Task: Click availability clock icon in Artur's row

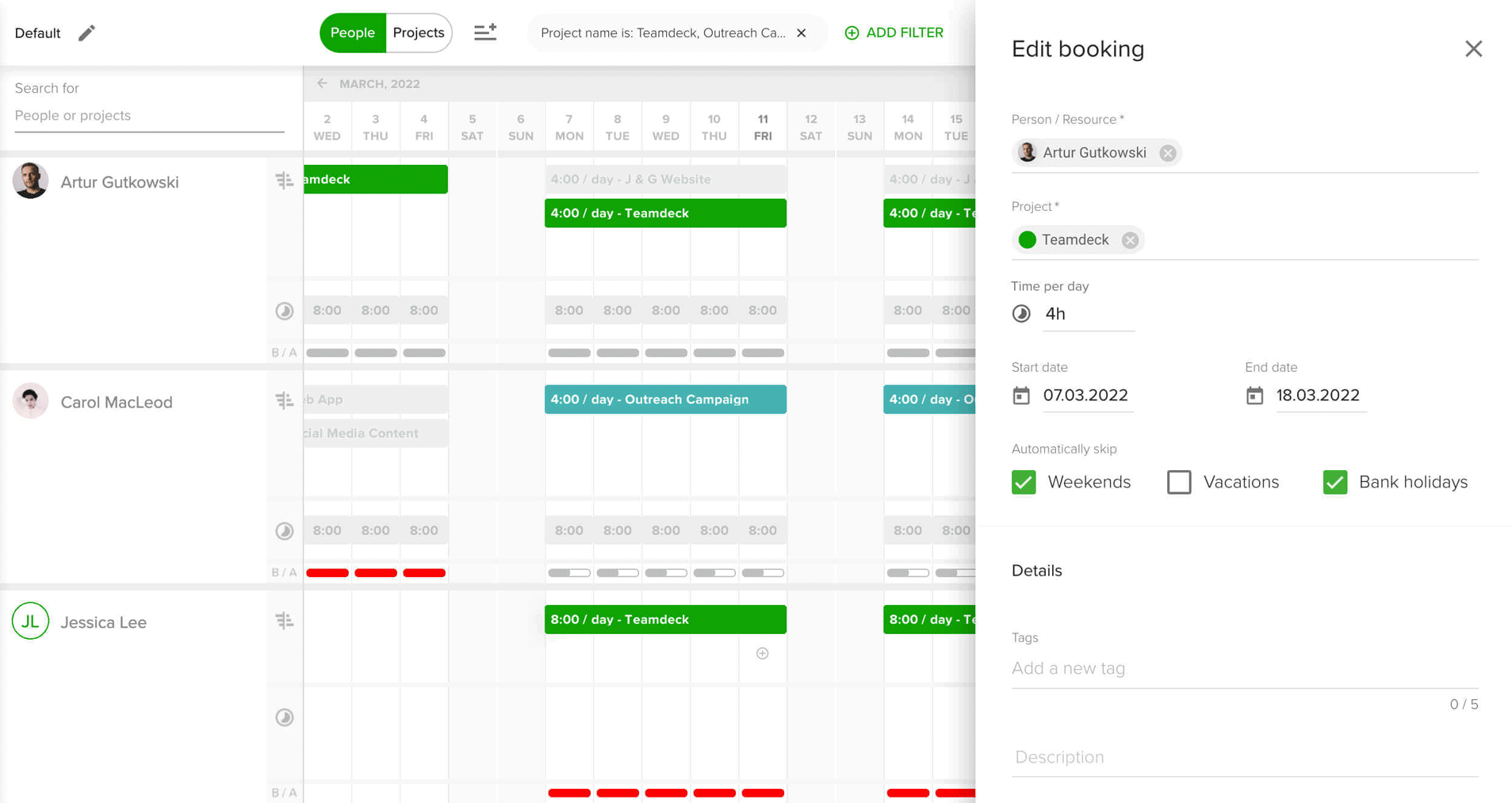Action: point(285,311)
